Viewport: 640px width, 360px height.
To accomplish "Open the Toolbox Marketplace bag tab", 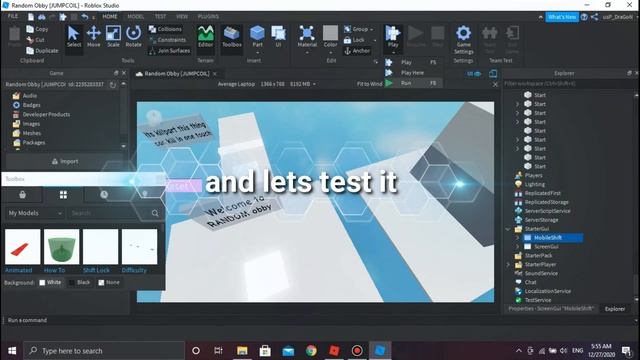I will pos(22,195).
